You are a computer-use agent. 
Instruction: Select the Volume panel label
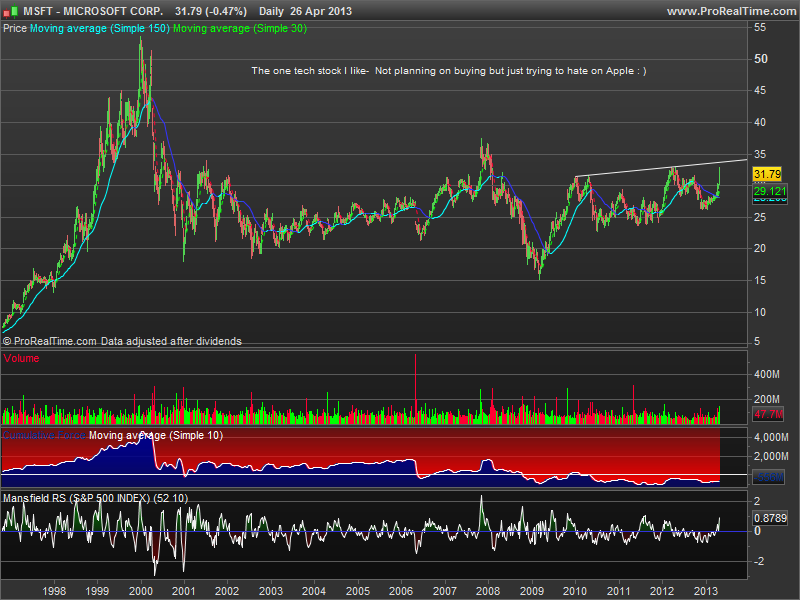(21, 357)
